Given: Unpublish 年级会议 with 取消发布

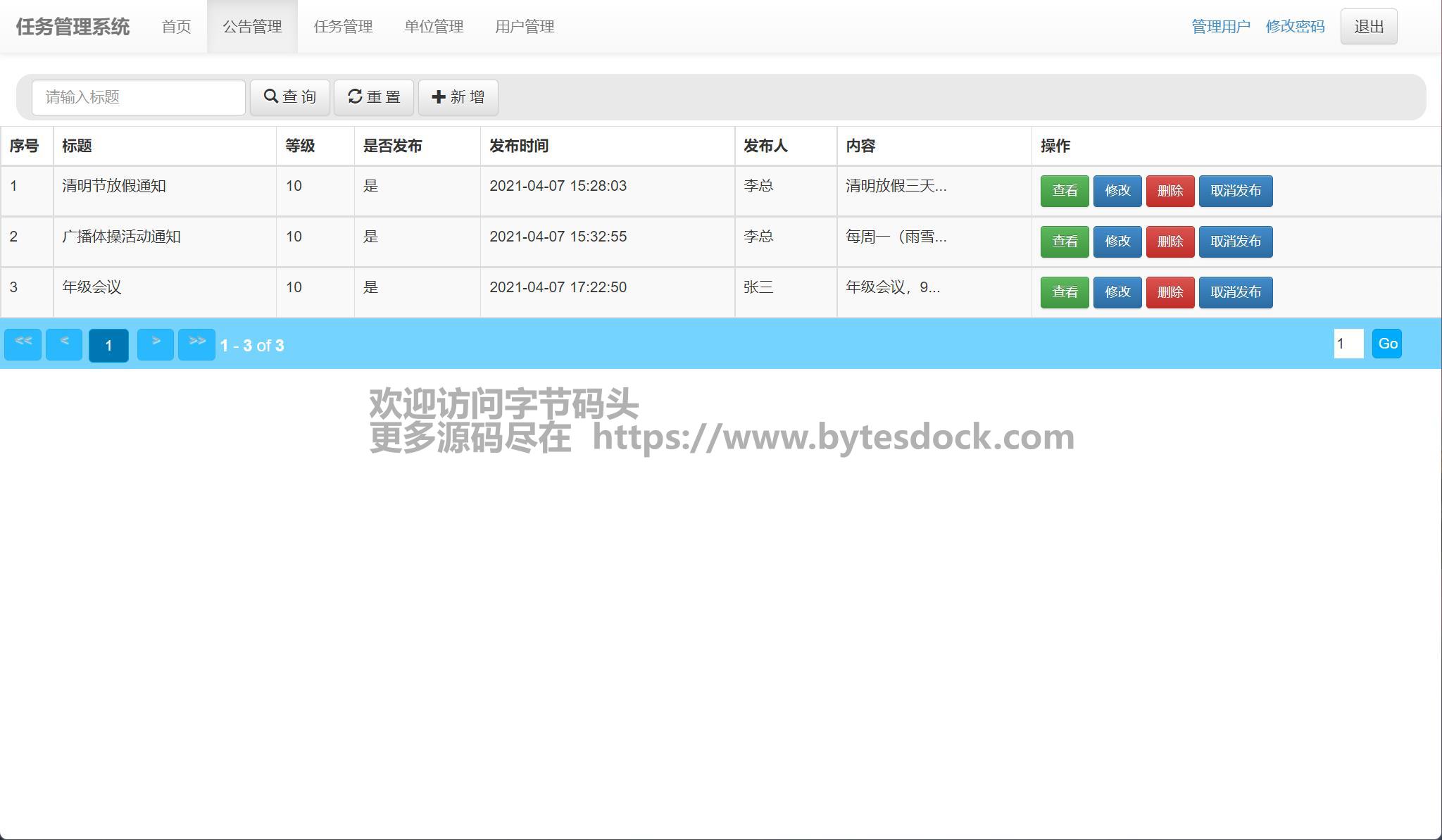Looking at the screenshot, I should click(1235, 292).
